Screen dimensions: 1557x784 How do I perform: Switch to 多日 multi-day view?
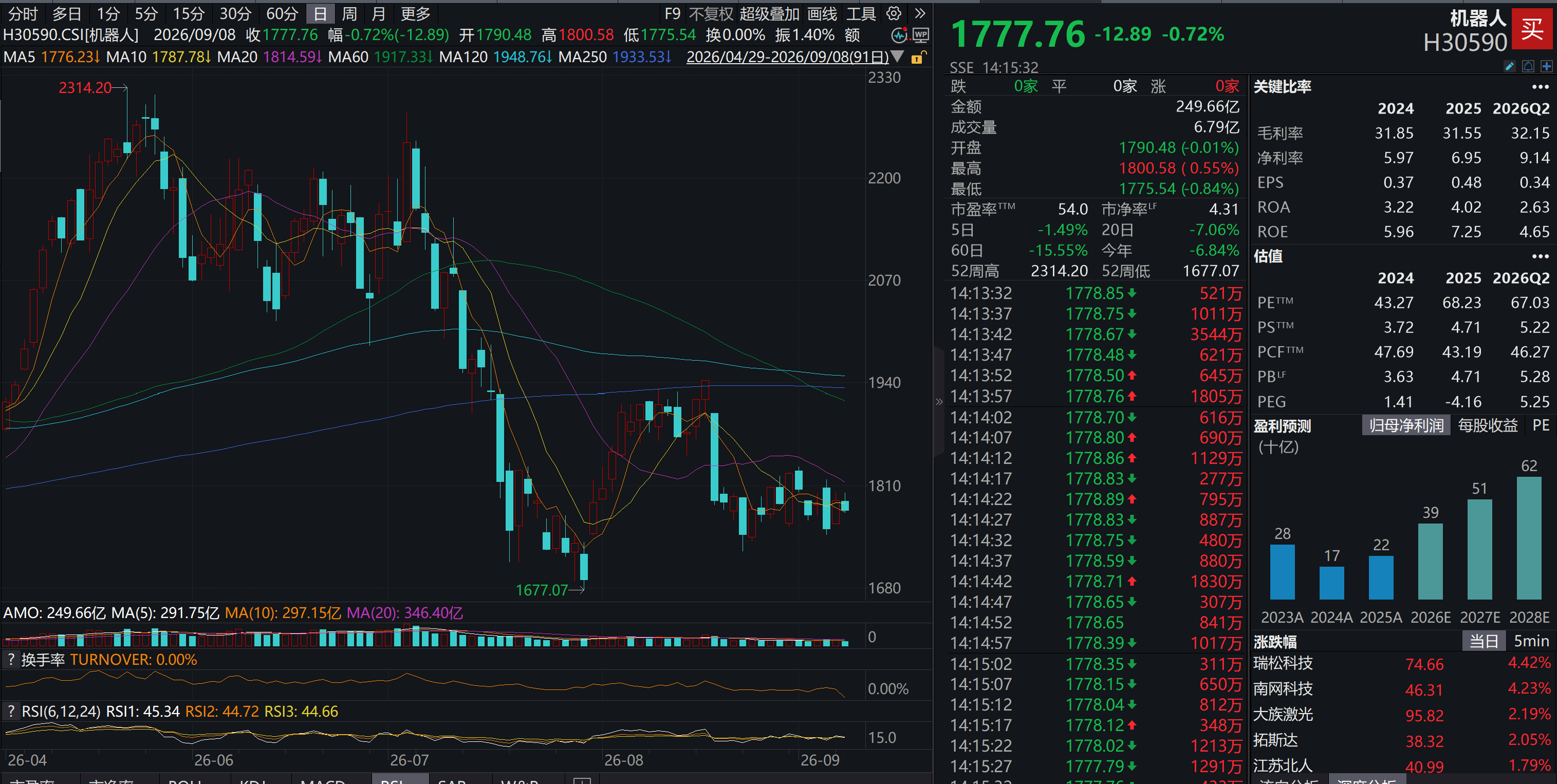[66, 13]
